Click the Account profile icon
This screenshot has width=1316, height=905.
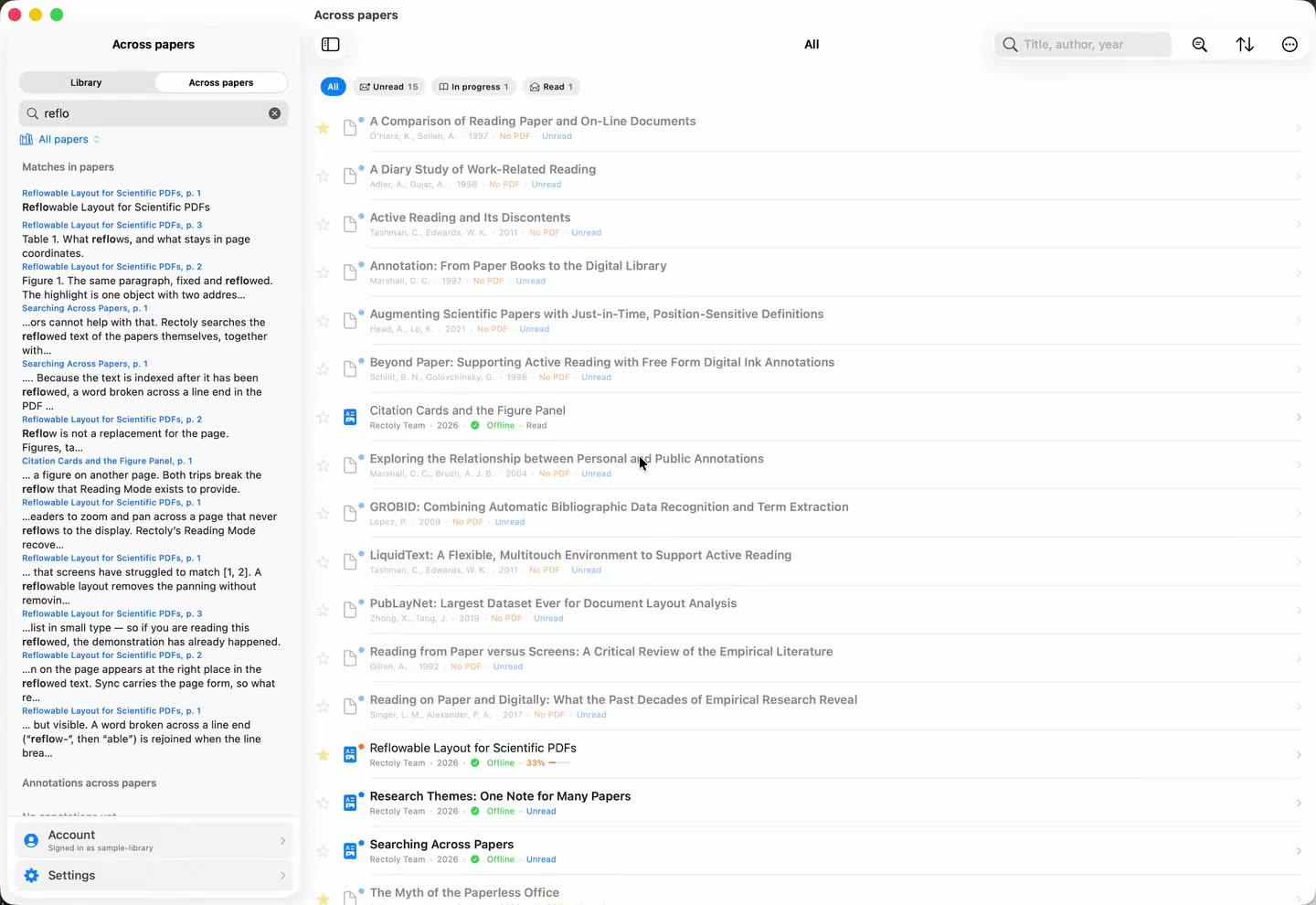(x=31, y=840)
